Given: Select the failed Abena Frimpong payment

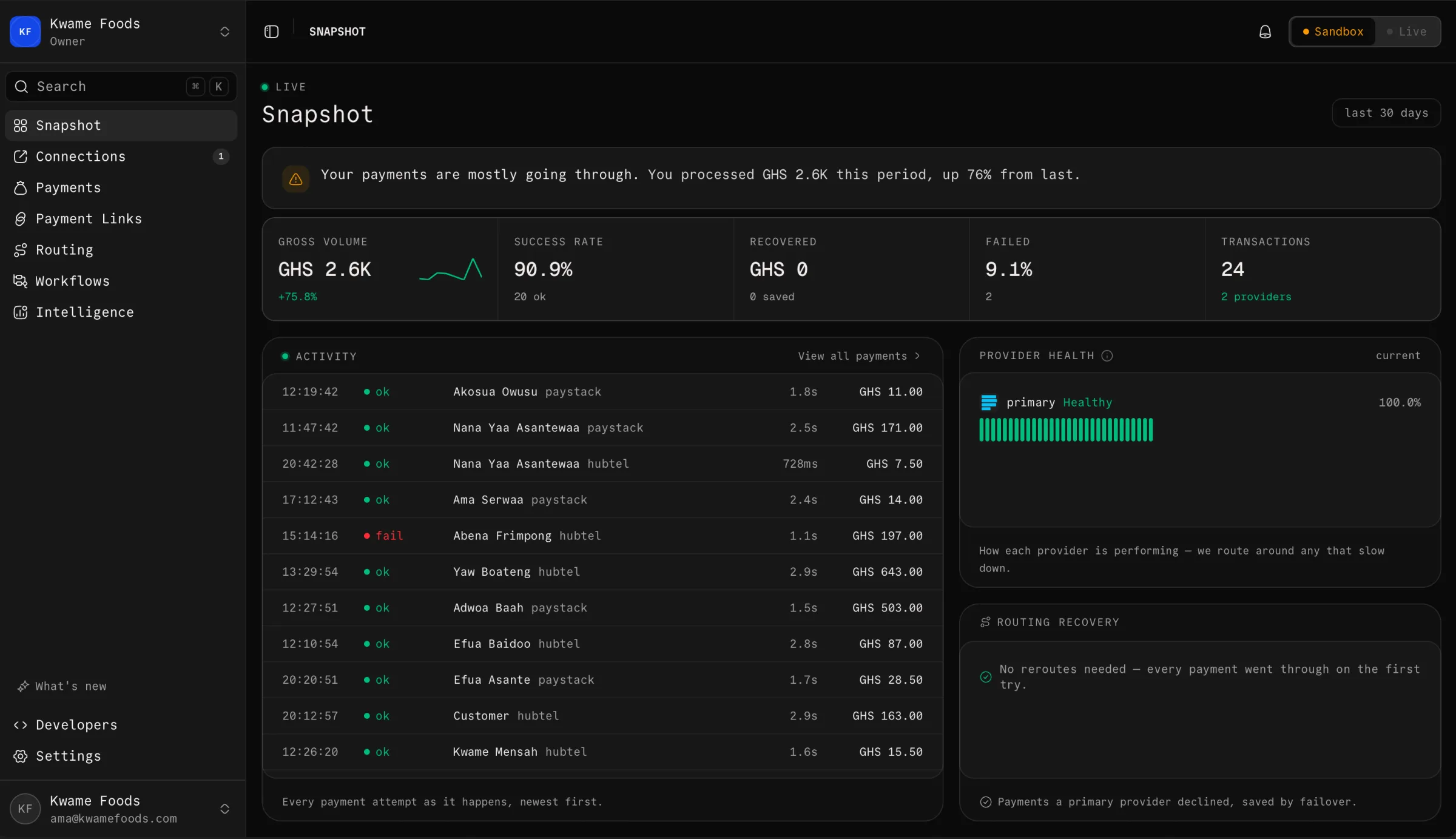Looking at the screenshot, I should 602,536.
